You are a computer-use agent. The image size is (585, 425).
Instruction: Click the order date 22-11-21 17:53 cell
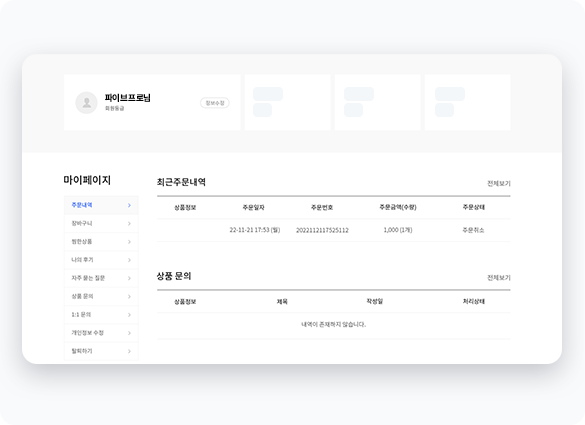(255, 230)
